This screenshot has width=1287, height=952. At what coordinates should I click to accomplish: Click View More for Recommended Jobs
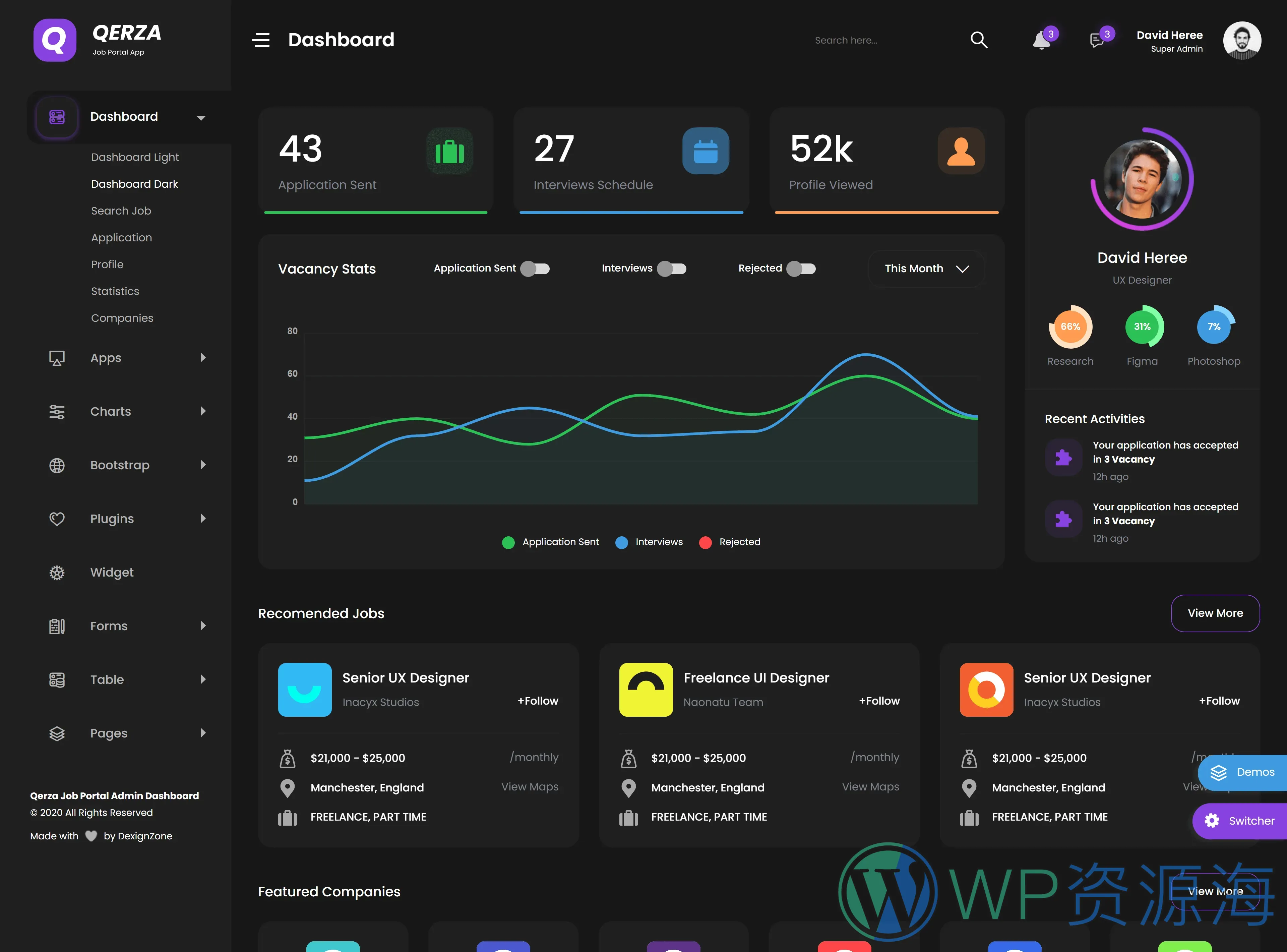click(x=1215, y=613)
